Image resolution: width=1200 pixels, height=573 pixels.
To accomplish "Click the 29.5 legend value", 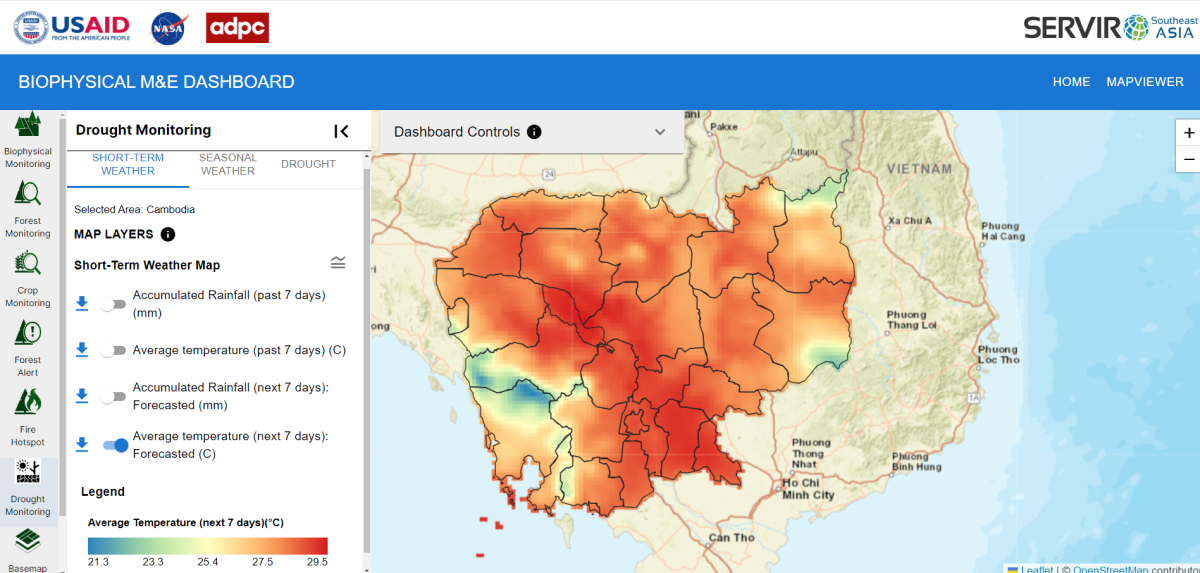I will [316, 562].
